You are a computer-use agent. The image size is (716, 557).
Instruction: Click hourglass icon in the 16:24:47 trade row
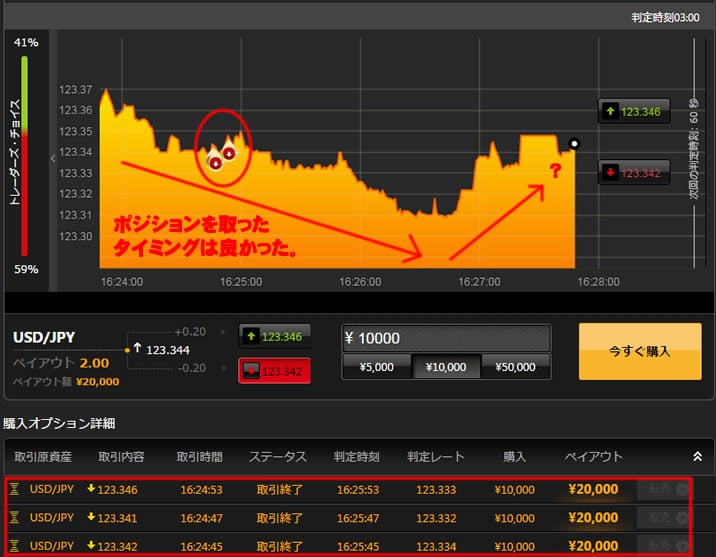point(15,517)
